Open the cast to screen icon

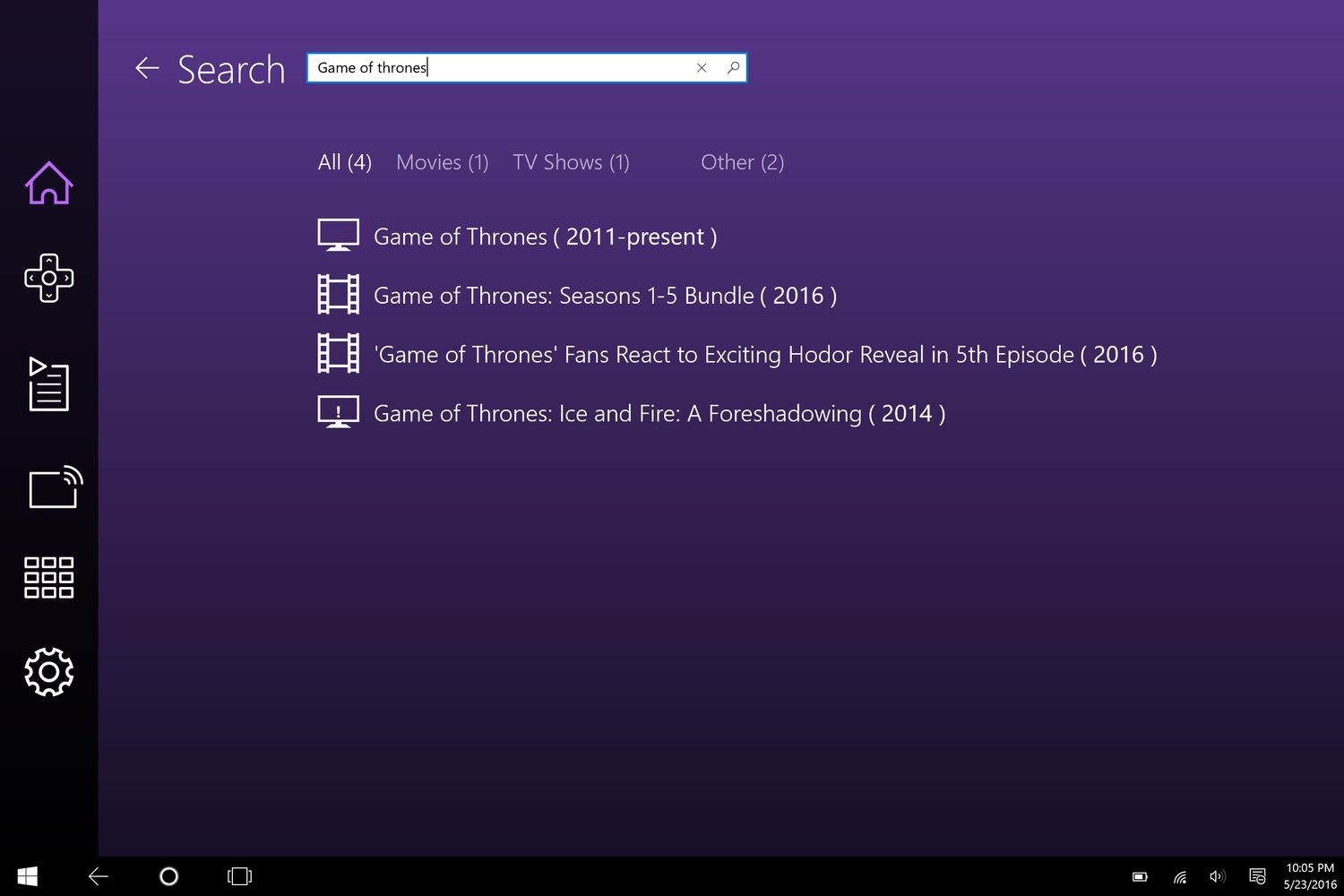click(56, 487)
